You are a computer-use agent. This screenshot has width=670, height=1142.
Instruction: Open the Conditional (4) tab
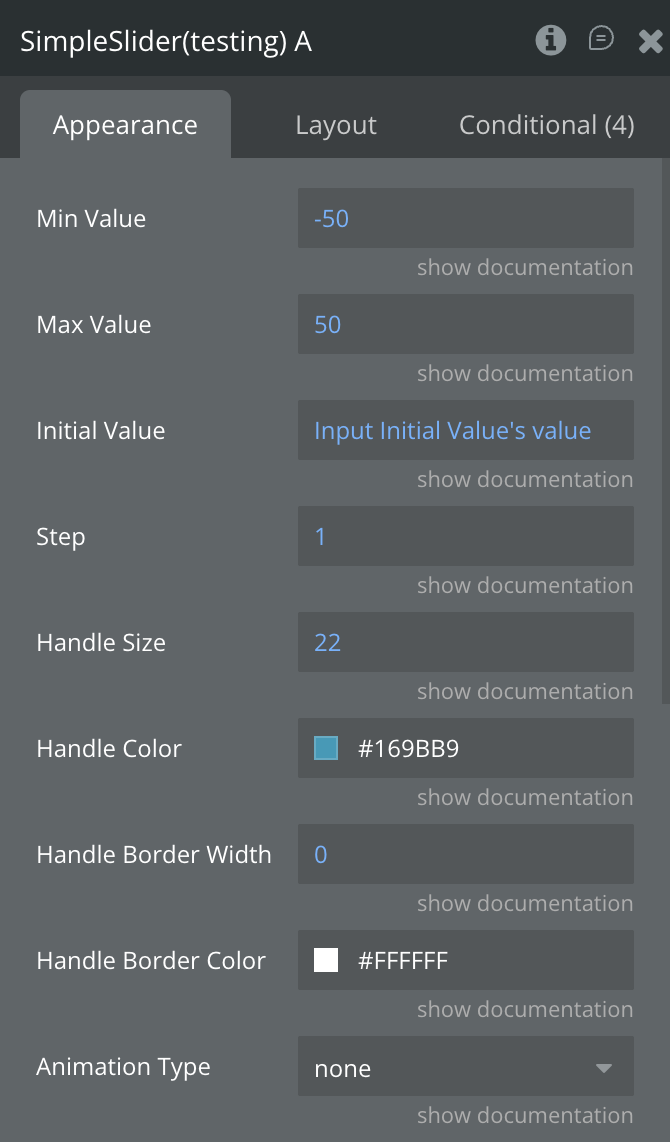click(x=546, y=125)
